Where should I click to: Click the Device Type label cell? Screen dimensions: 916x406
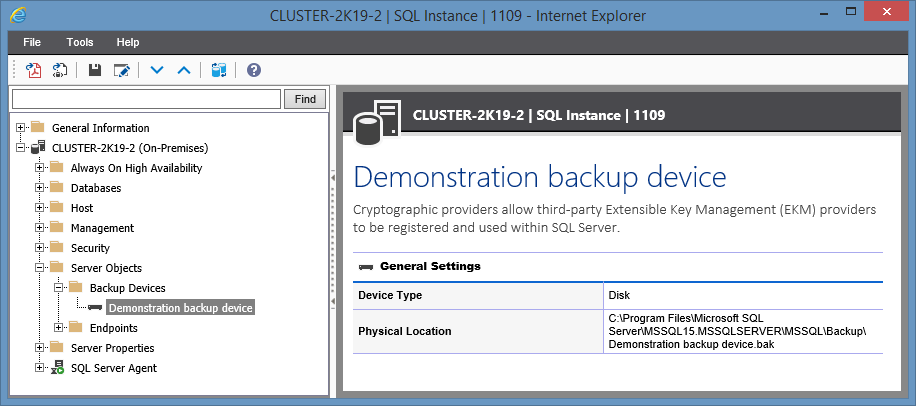click(478, 295)
